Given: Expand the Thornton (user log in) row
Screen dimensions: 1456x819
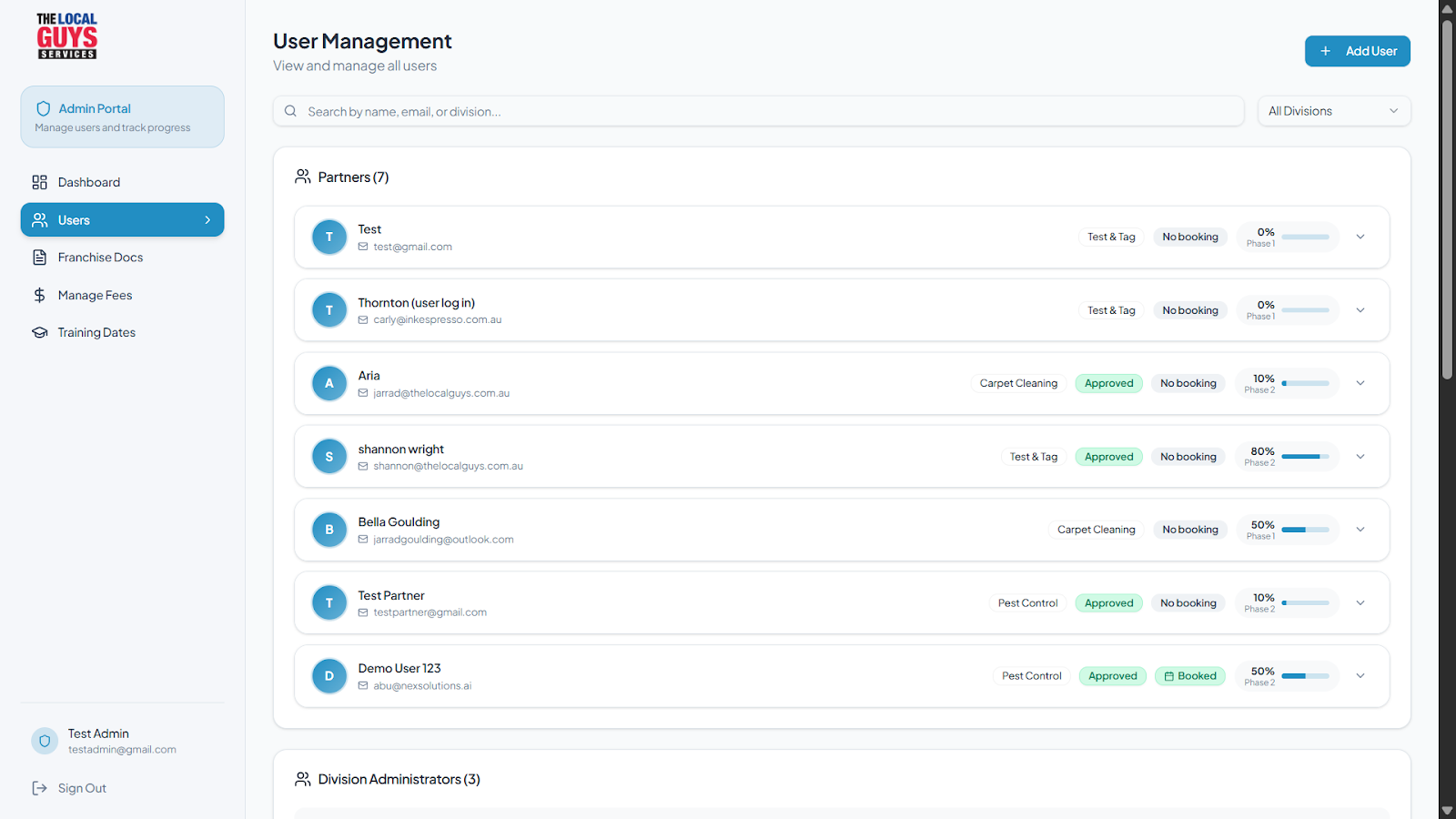Looking at the screenshot, I should (x=1360, y=310).
